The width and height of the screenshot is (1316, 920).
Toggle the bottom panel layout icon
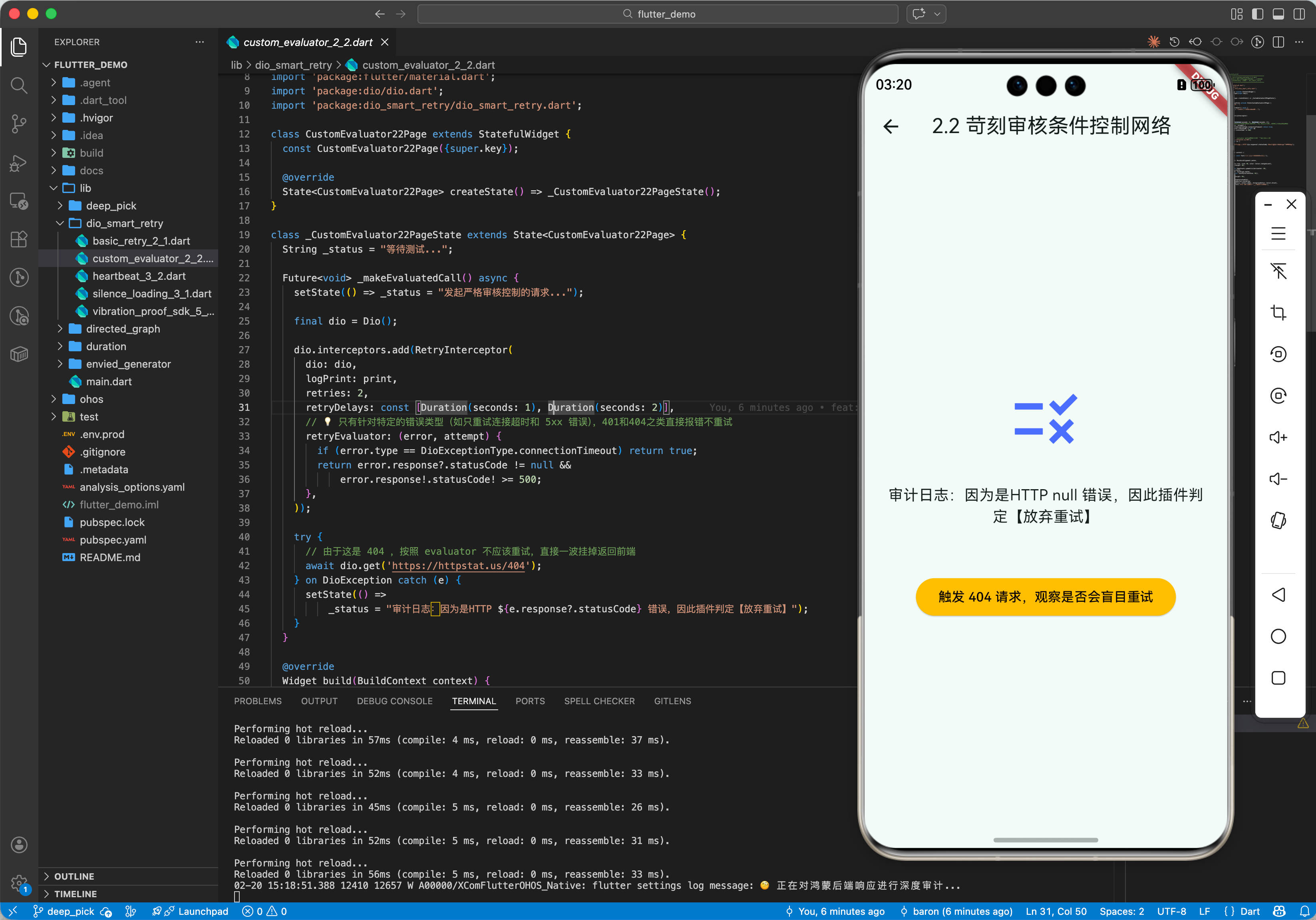[1278, 14]
